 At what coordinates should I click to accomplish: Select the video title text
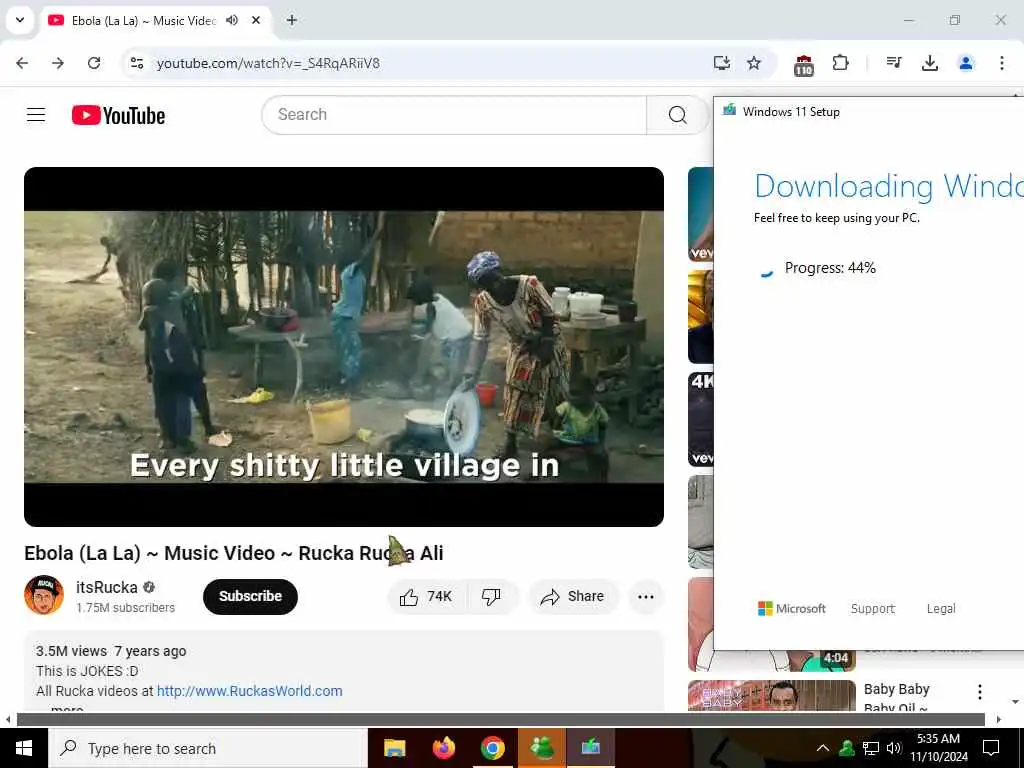[x=234, y=553]
